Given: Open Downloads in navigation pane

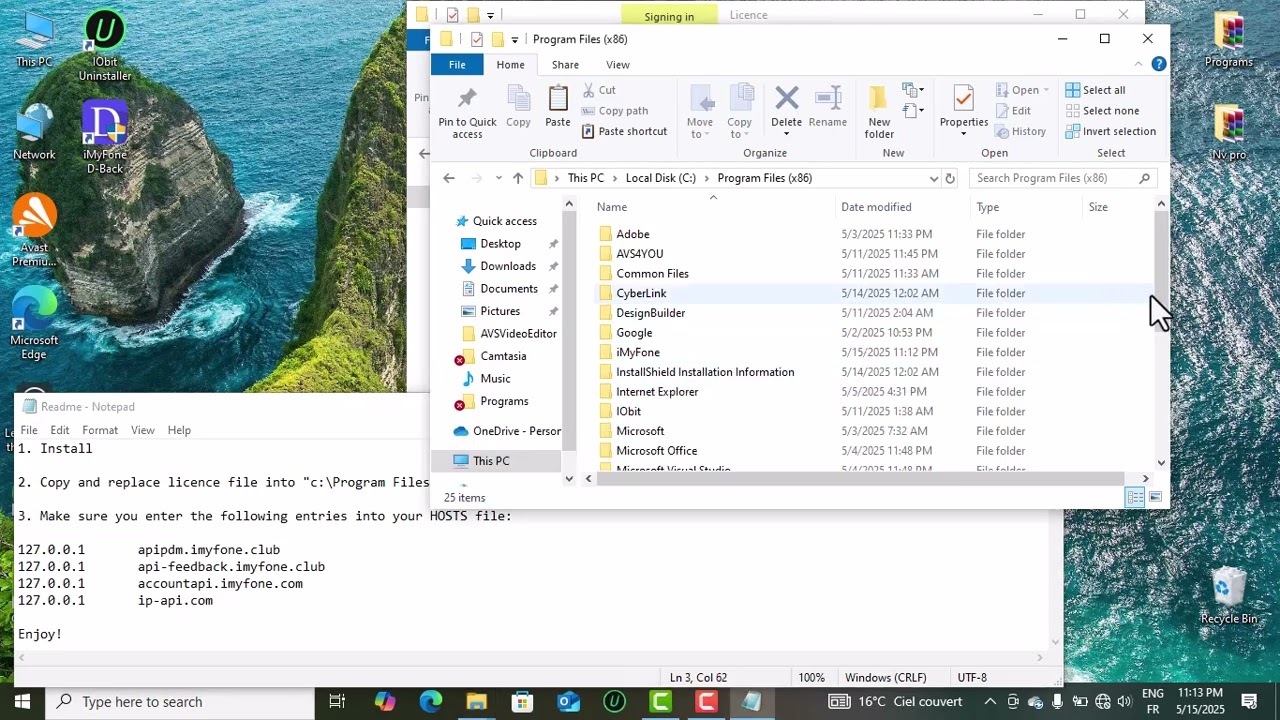Looking at the screenshot, I should pyautogui.click(x=508, y=266).
